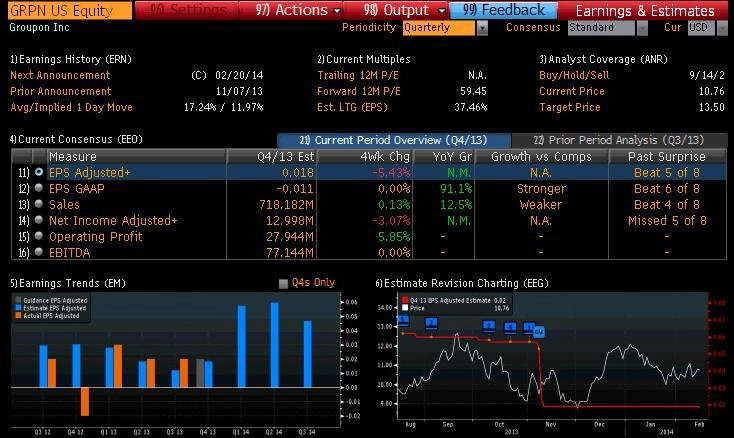
Task: Select the EPS GAAP radio button
Action: point(39,188)
